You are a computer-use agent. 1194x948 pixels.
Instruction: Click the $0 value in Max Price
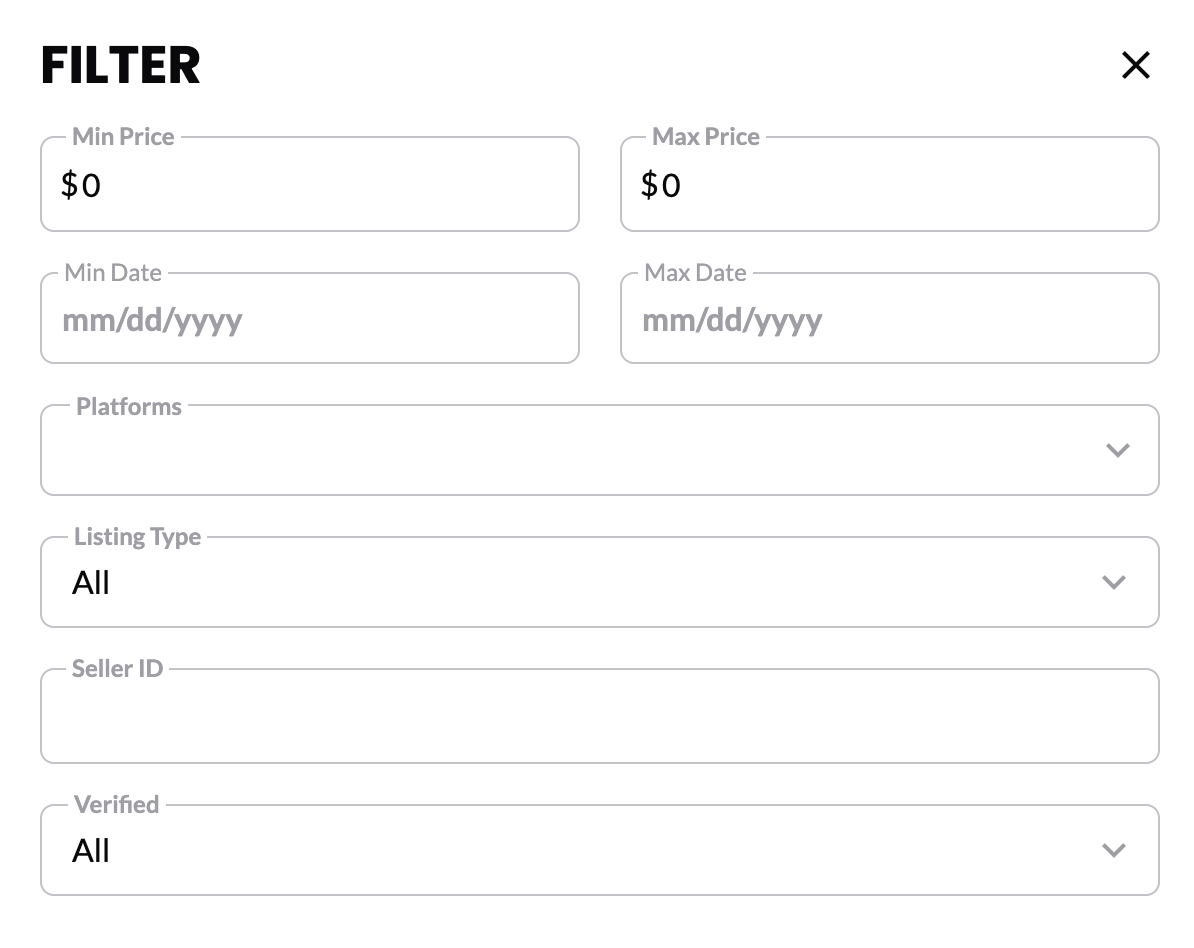point(661,185)
